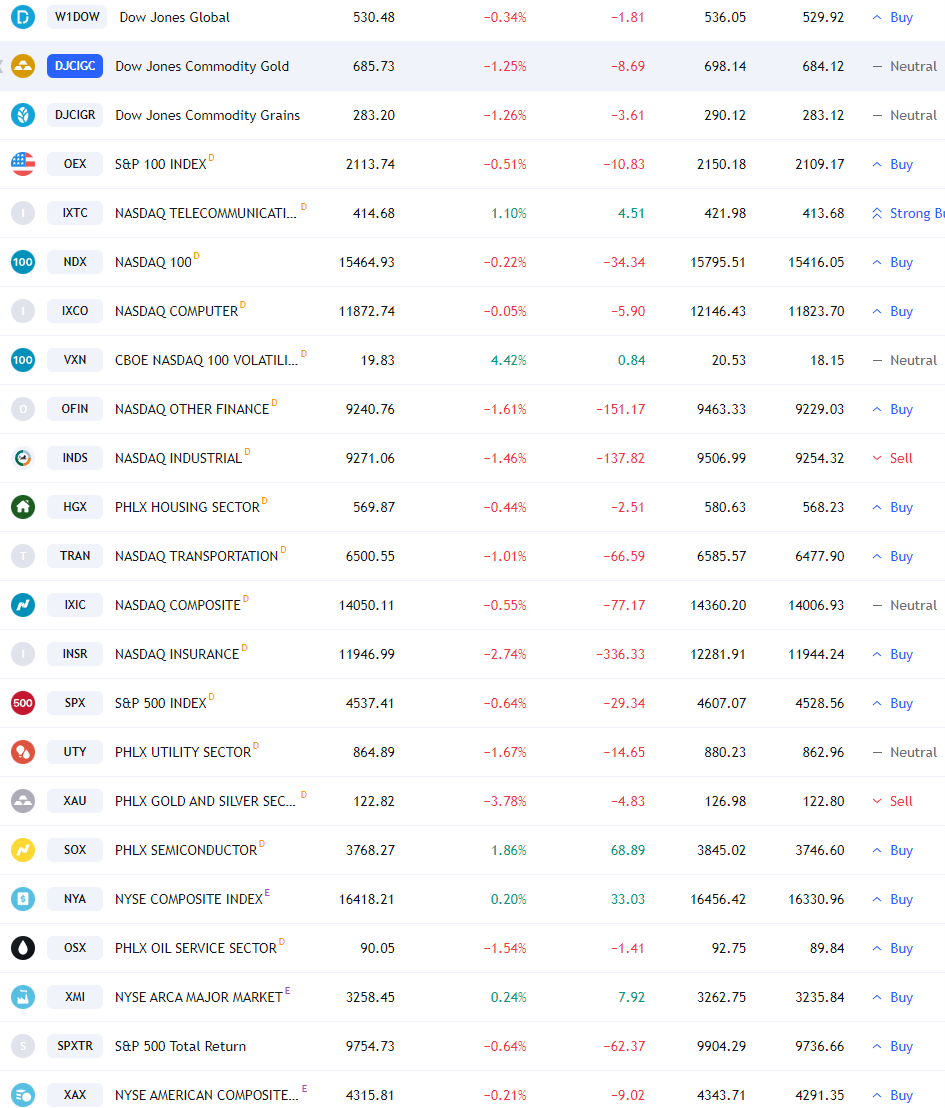Click the −336.33 change for INSR
Screen dimensions: 945x1108
click(621, 654)
